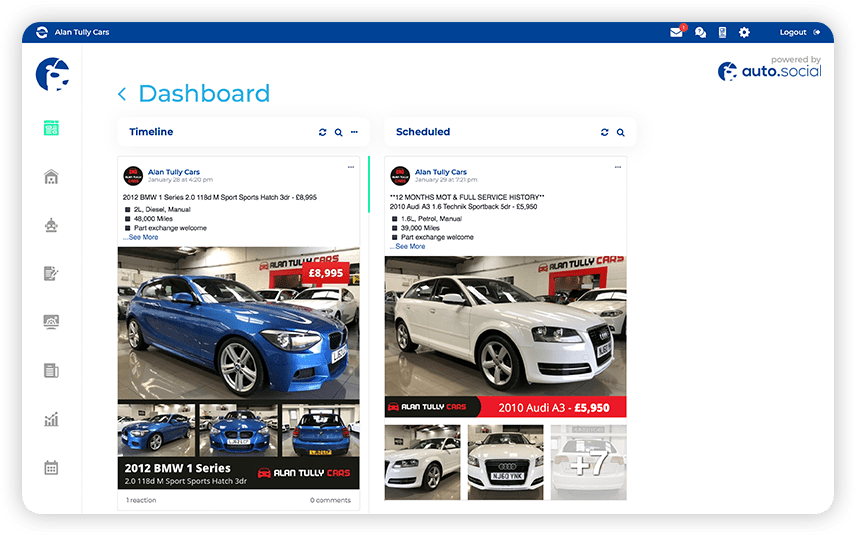
Task: Refresh the Scheduled column
Action: point(604,132)
